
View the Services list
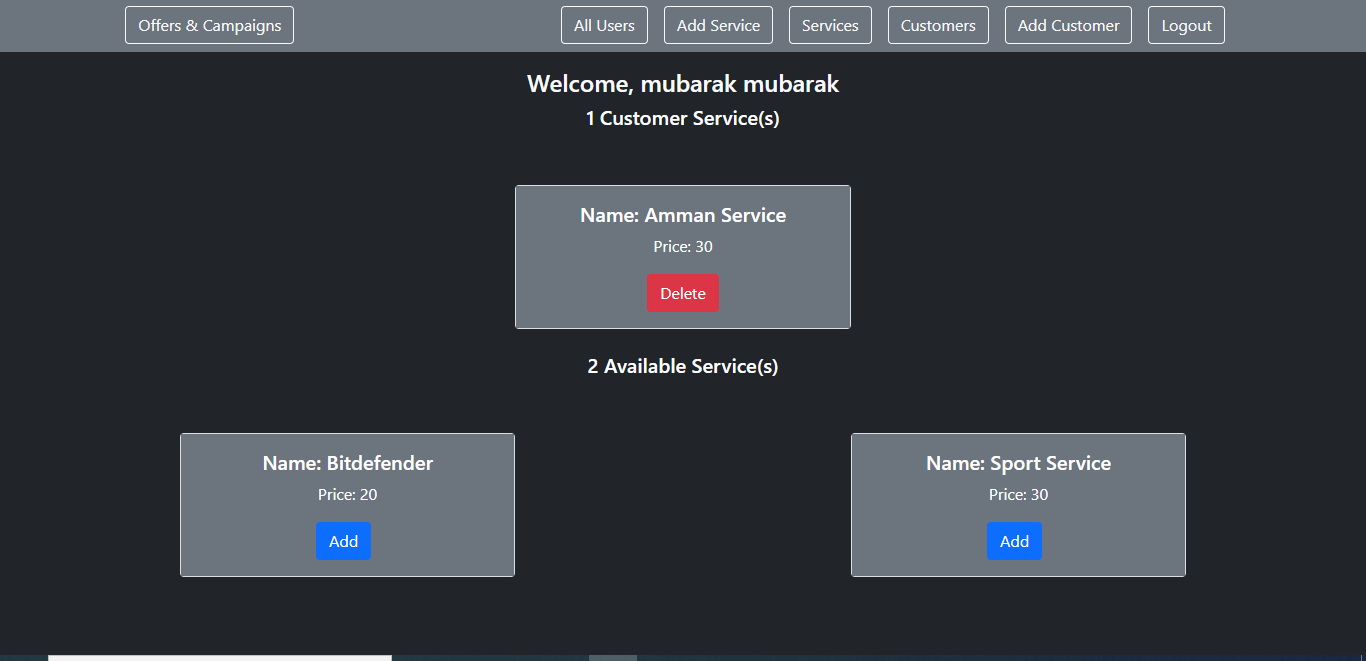(830, 26)
